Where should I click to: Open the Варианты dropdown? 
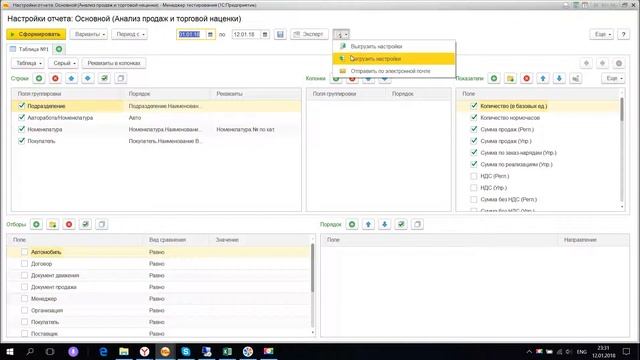89,34
